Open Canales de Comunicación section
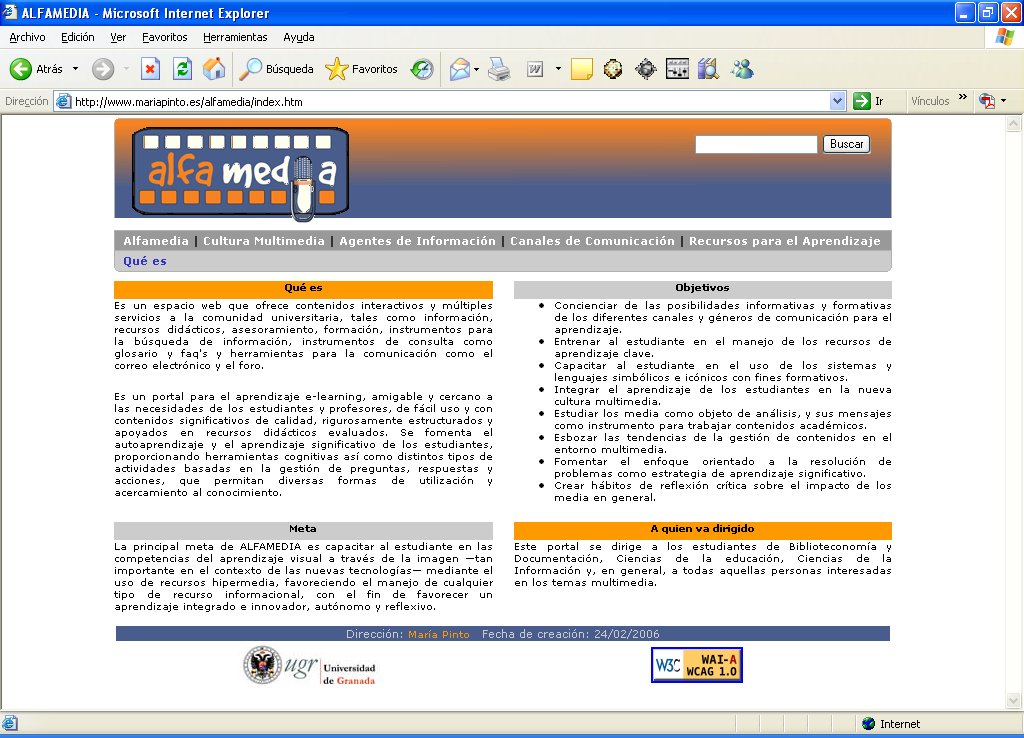The height and width of the screenshot is (738, 1024). point(592,241)
